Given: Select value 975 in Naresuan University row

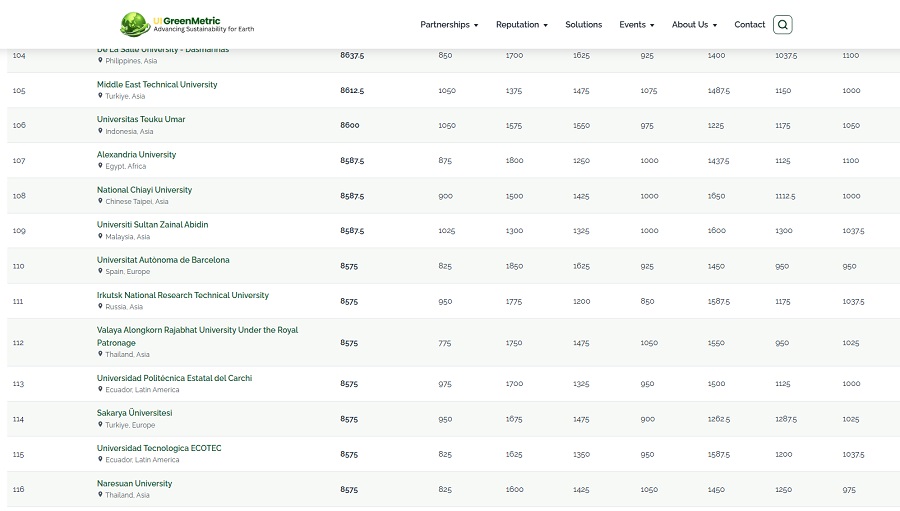Looking at the screenshot, I should 849,490.
